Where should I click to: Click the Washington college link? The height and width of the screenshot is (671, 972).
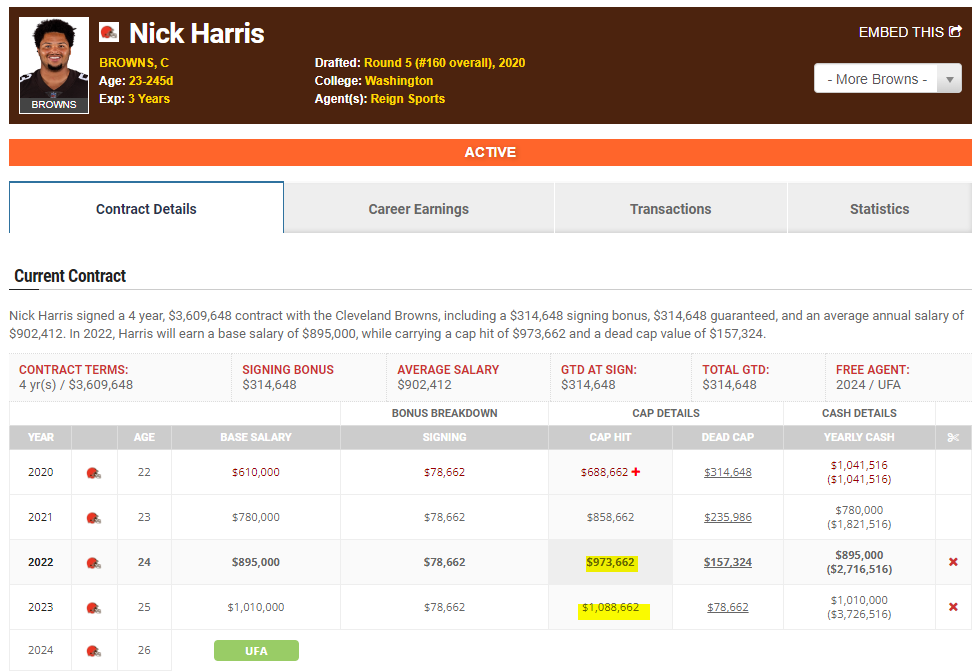[x=399, y=81]
